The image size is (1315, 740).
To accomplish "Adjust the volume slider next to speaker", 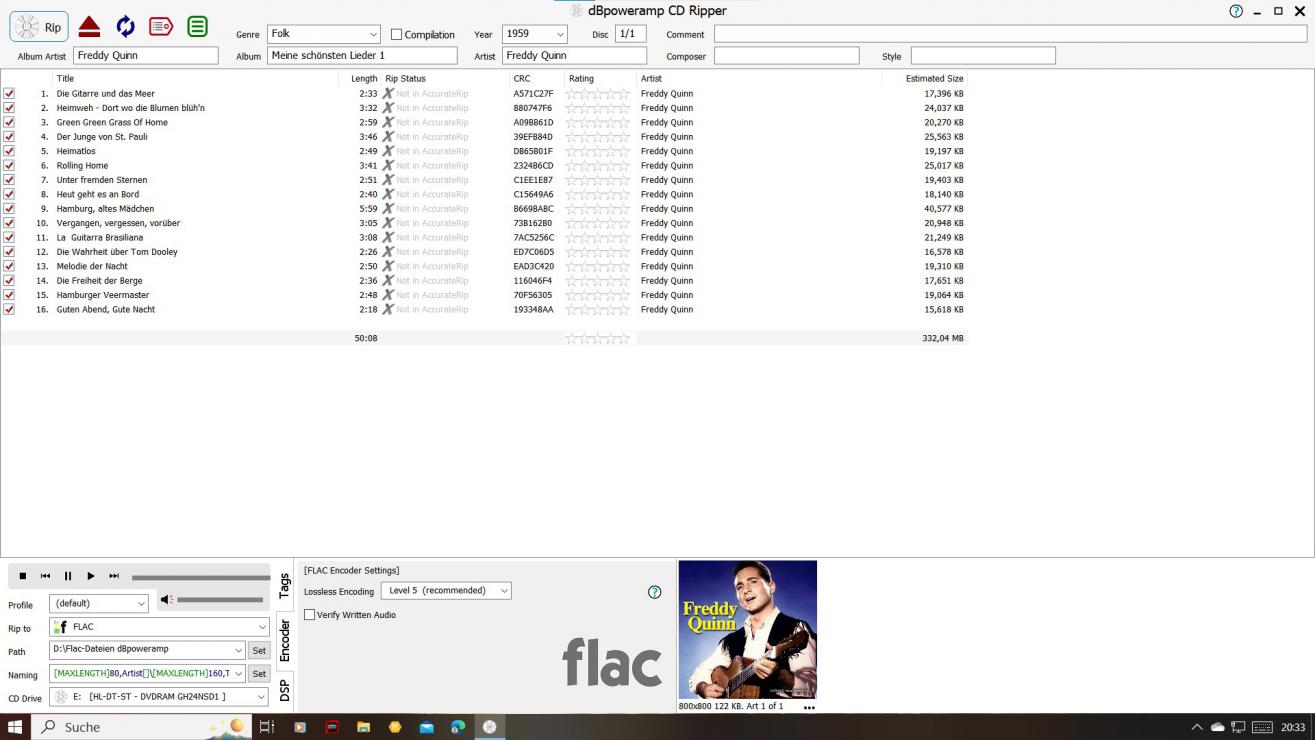I will (x=220, y=600).
